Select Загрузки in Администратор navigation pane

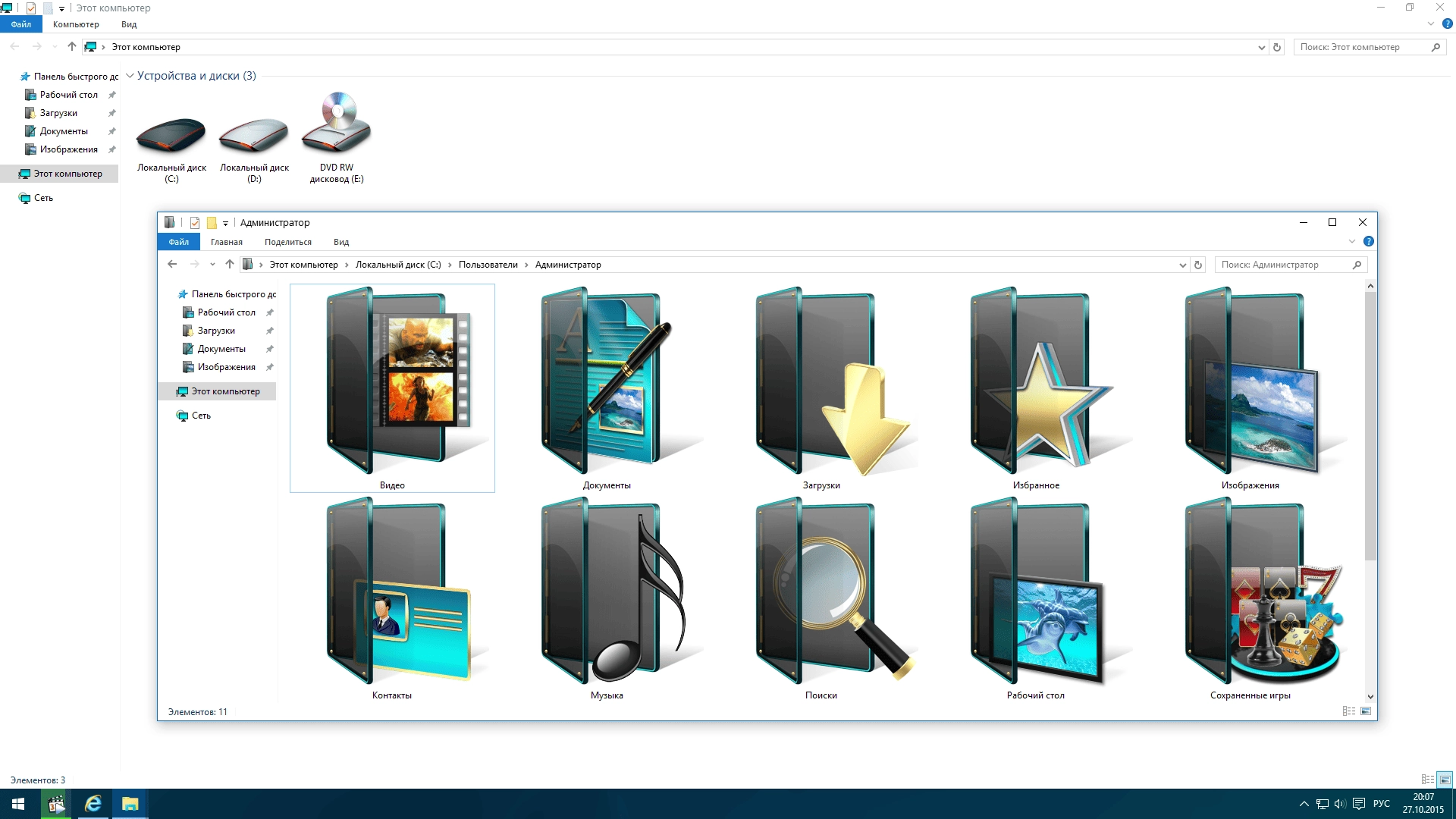(216, 331)
